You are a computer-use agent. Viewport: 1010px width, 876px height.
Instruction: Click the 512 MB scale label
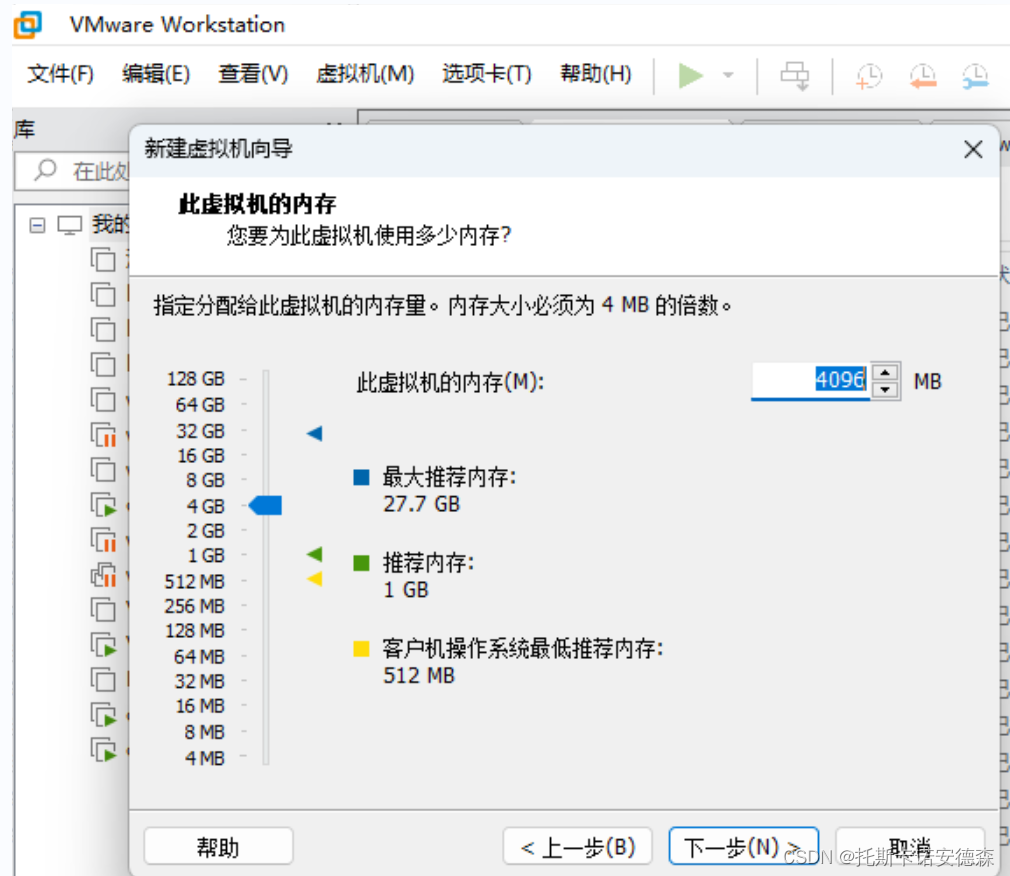195,581
